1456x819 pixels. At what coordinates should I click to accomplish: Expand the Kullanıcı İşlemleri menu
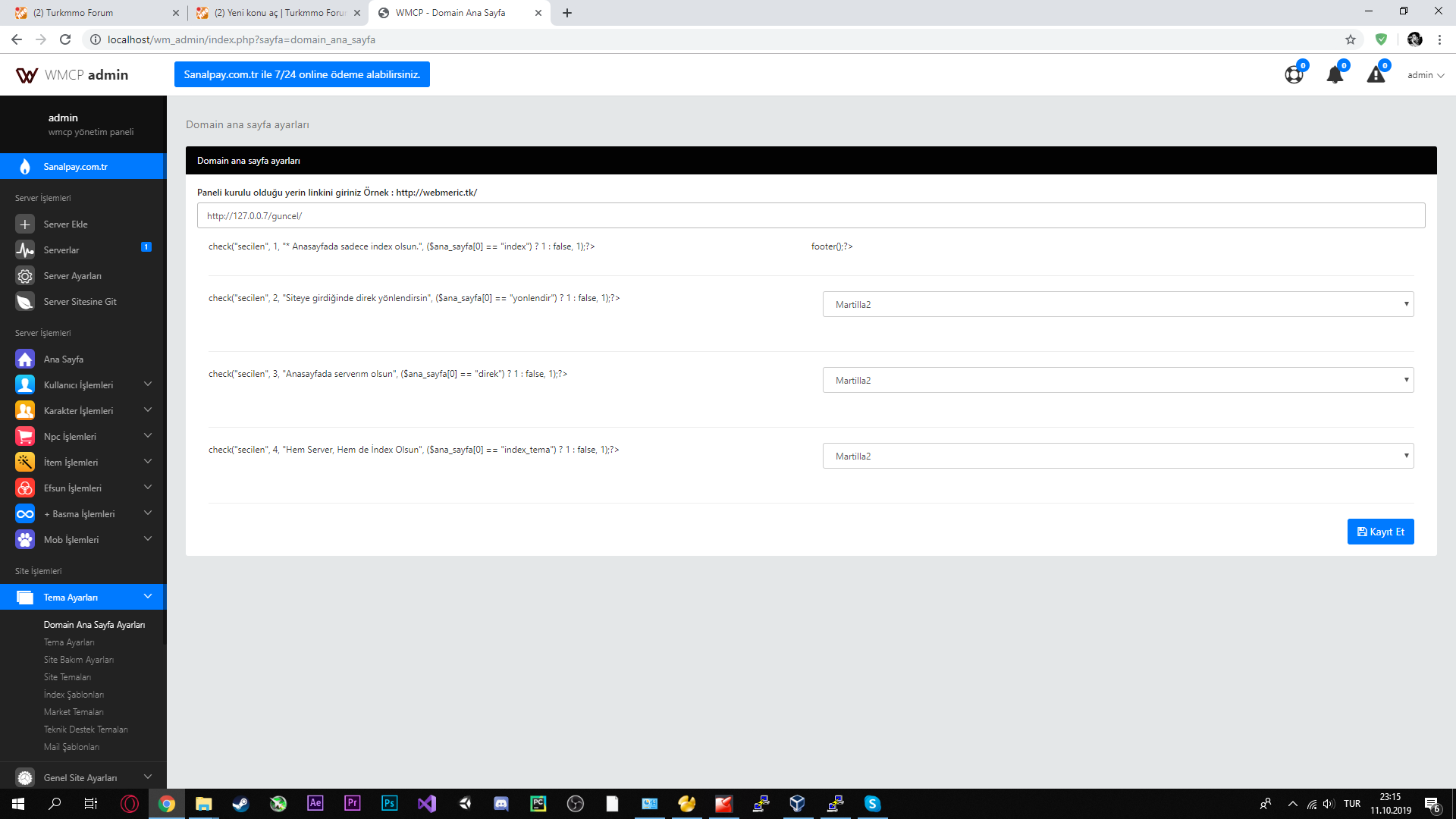tap(148, 384)
